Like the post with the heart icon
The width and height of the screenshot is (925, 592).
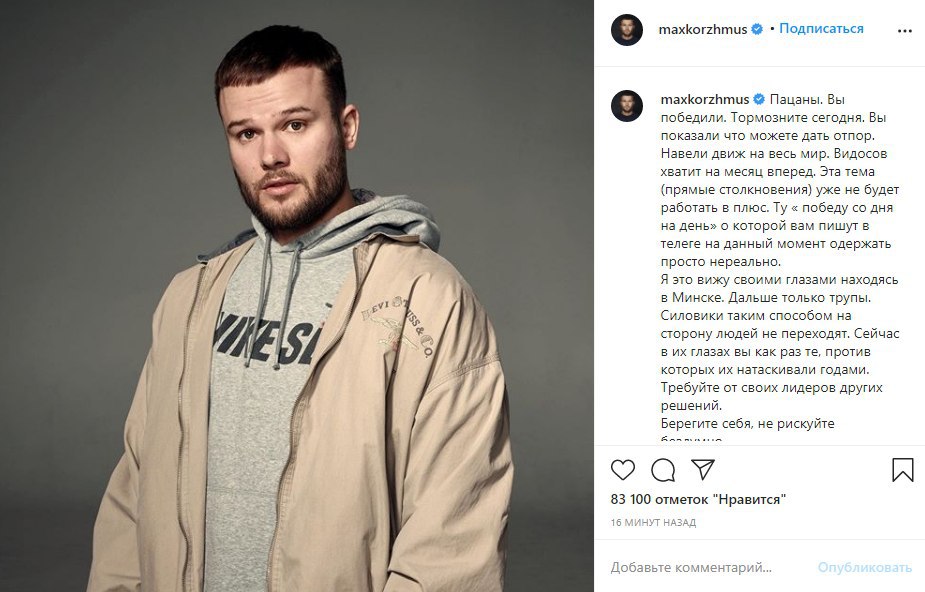[622, 470]
